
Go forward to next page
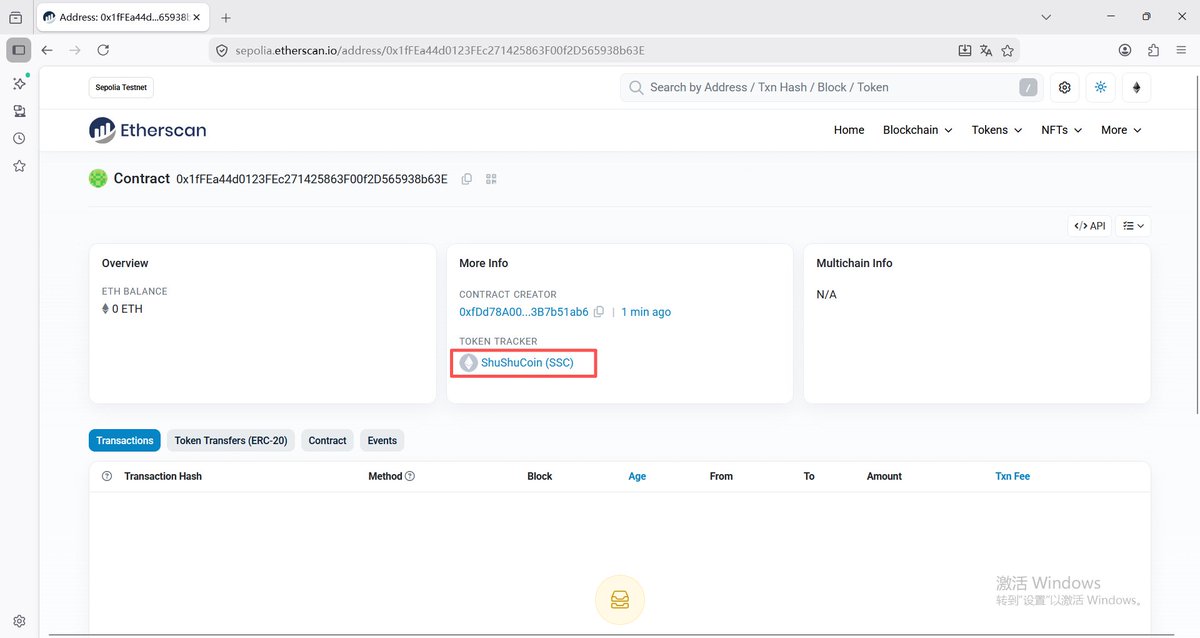75,50
